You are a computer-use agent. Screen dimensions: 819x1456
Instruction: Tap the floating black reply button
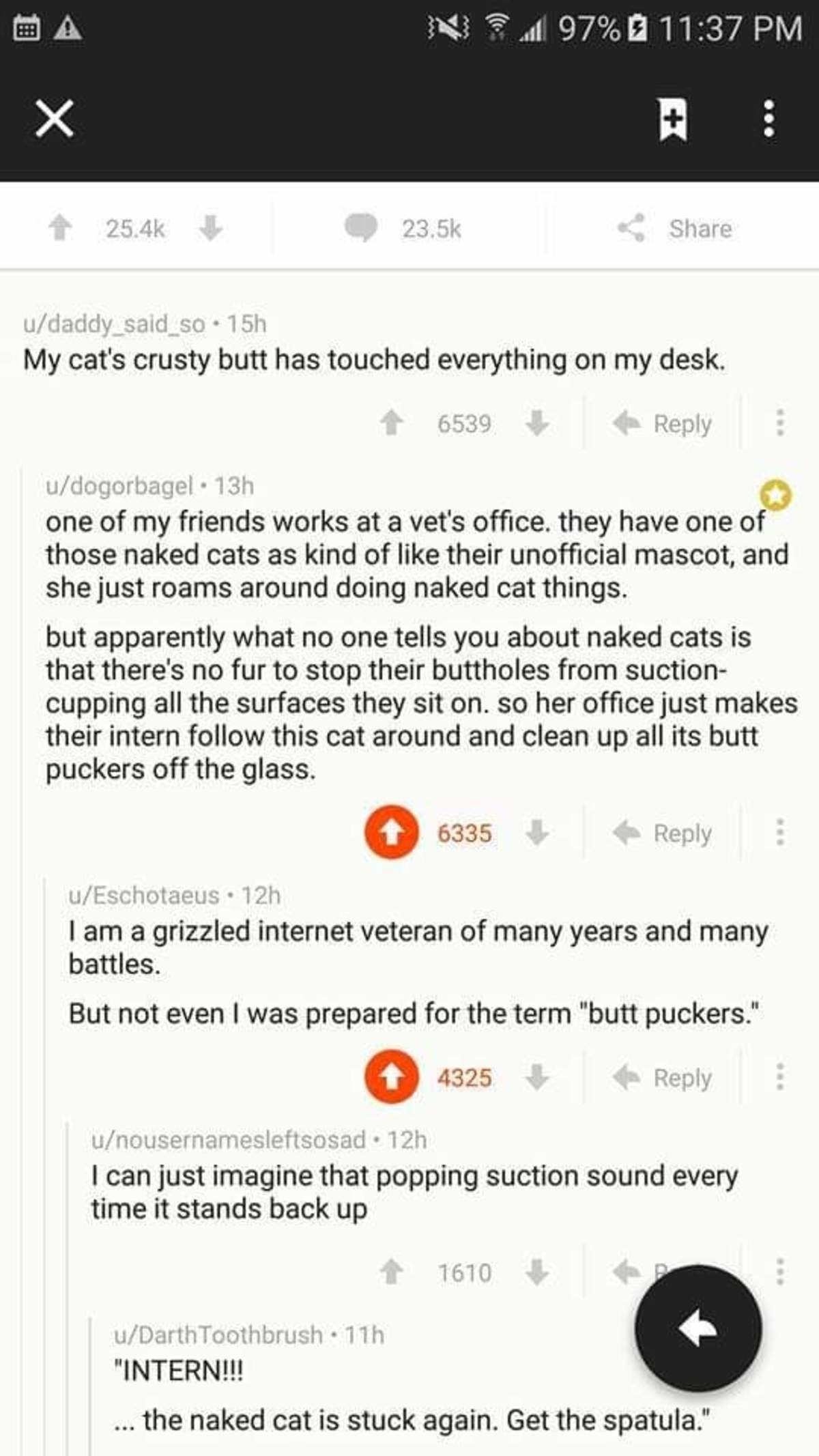tap(698, 1328)
